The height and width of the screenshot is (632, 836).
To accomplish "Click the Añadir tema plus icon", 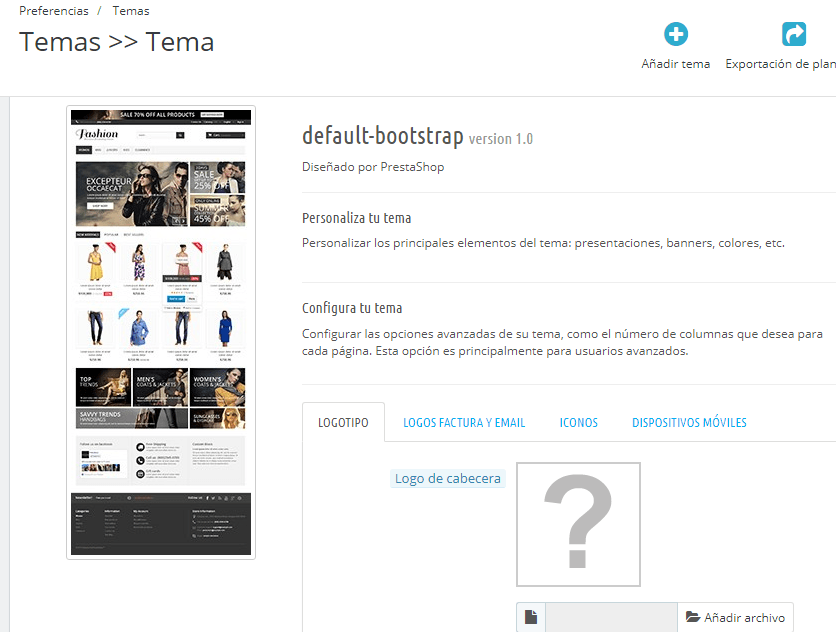I will 676,34.
